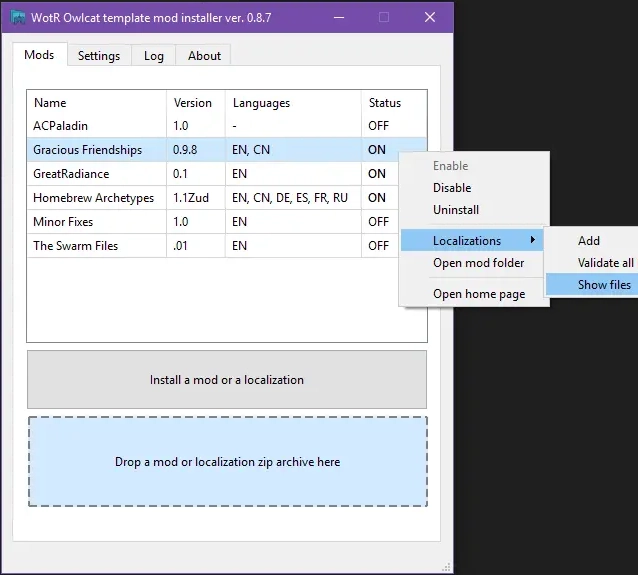The image size is (638, 575).
Task: Choose Show files in the submenu
Action: pyautogui.click(x=604, y=285)
